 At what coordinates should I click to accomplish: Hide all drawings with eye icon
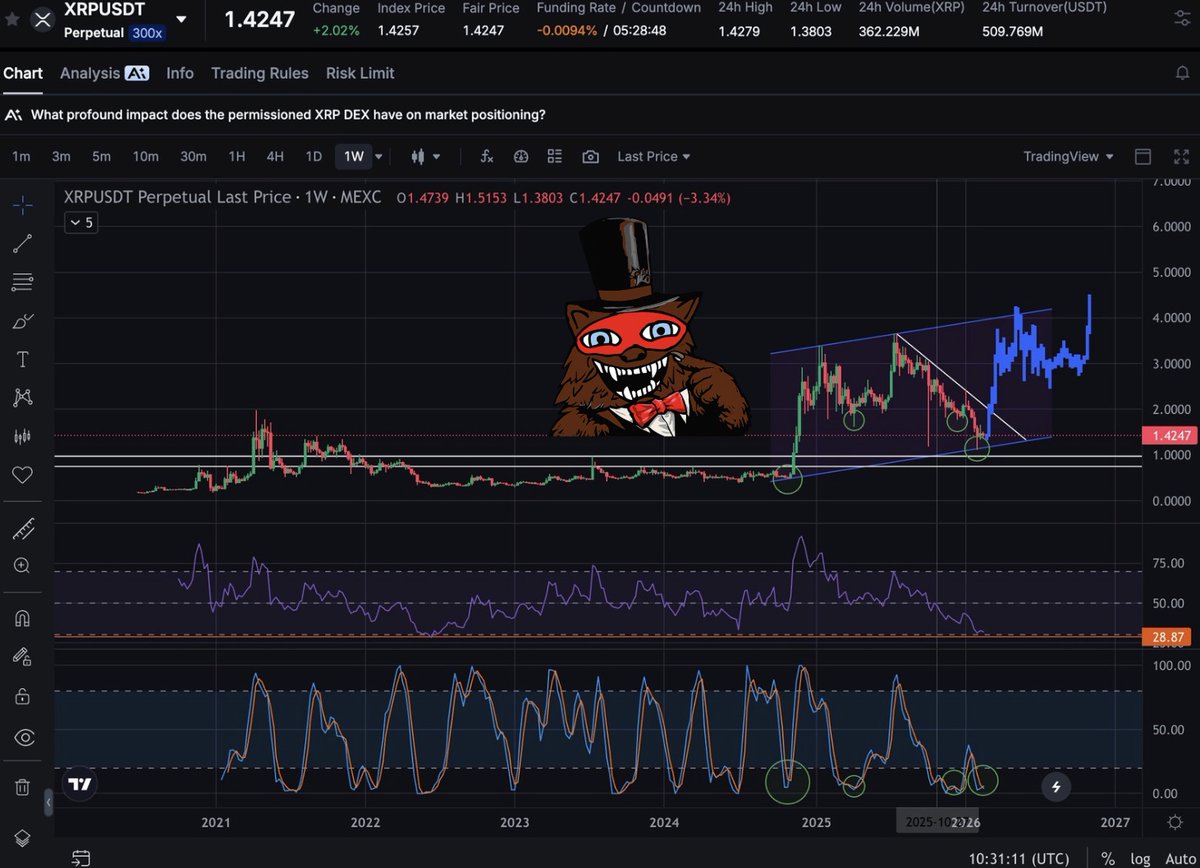pyautogui.click(x=22, y=738)
